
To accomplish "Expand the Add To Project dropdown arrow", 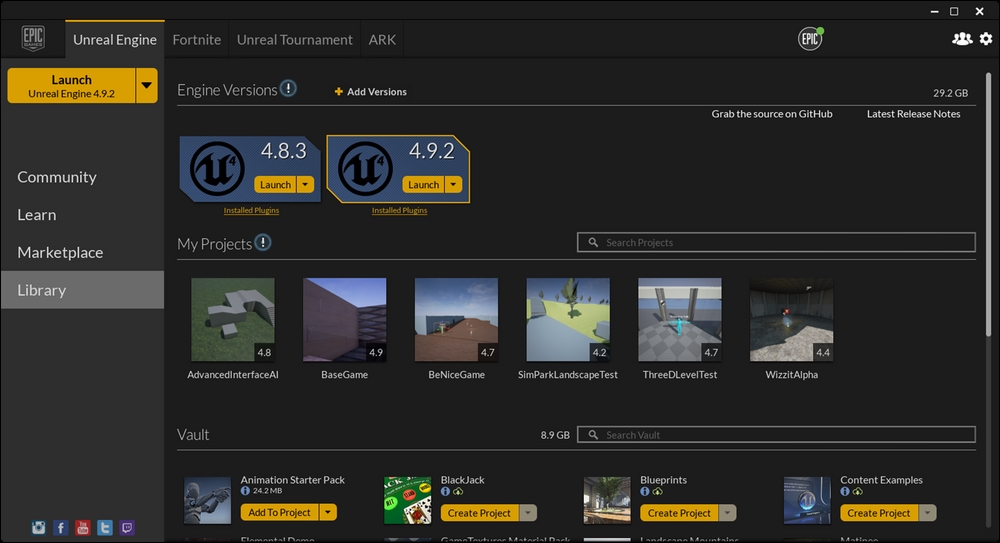I will [328, 512].
